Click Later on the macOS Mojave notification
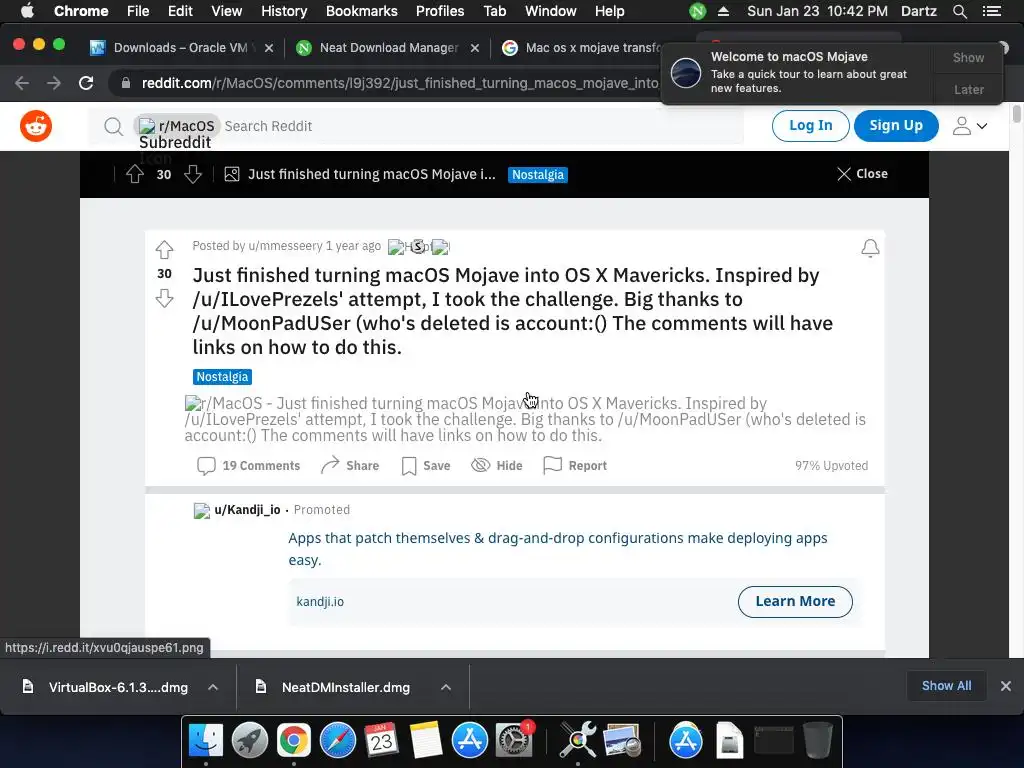Image resolution: width=1024 pixels, height=768 pixels. point(968,89)
